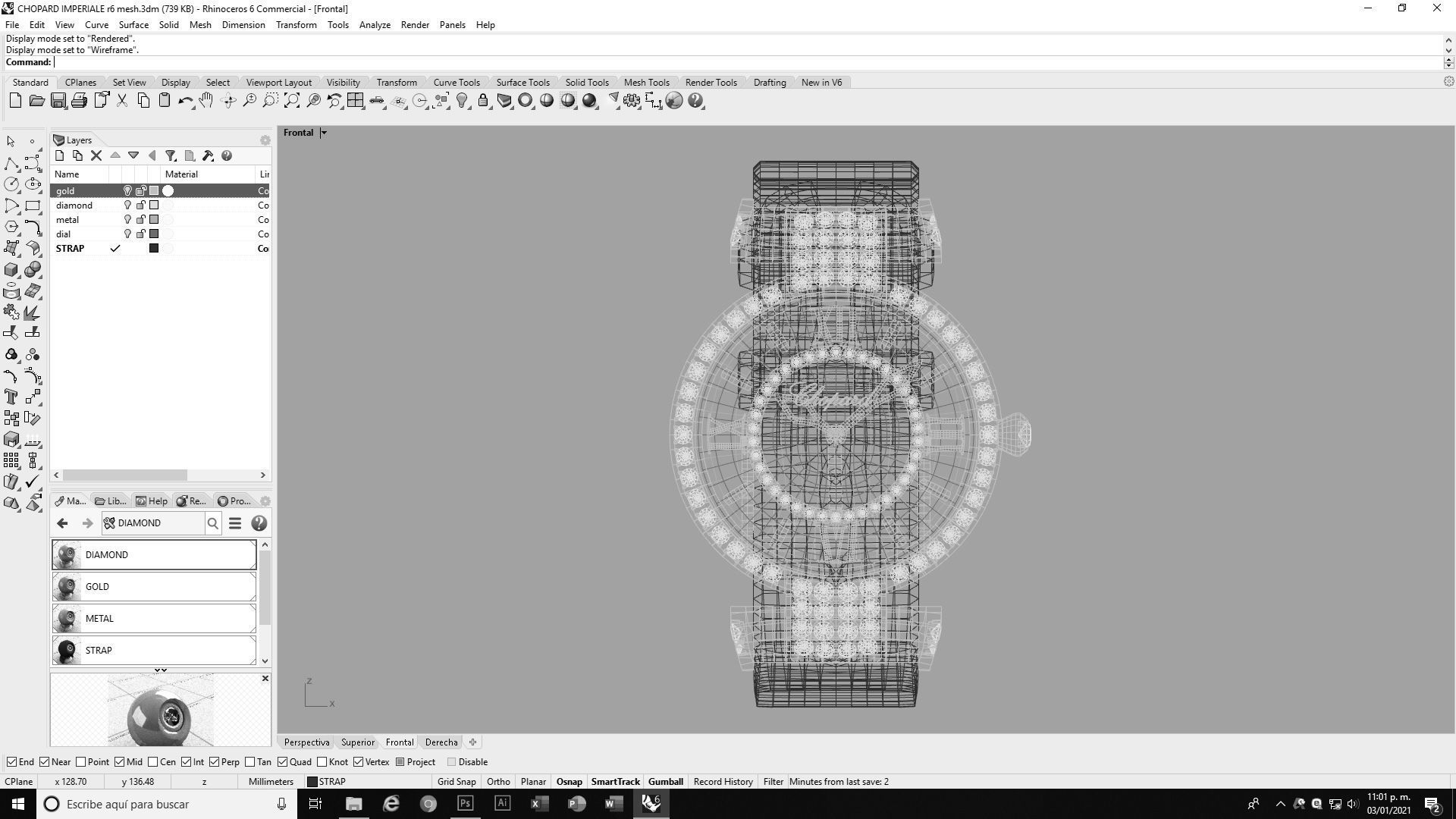Lock the metal layer
The image size is (1456, 819).
pyautogui.click(x=141, y=220)
